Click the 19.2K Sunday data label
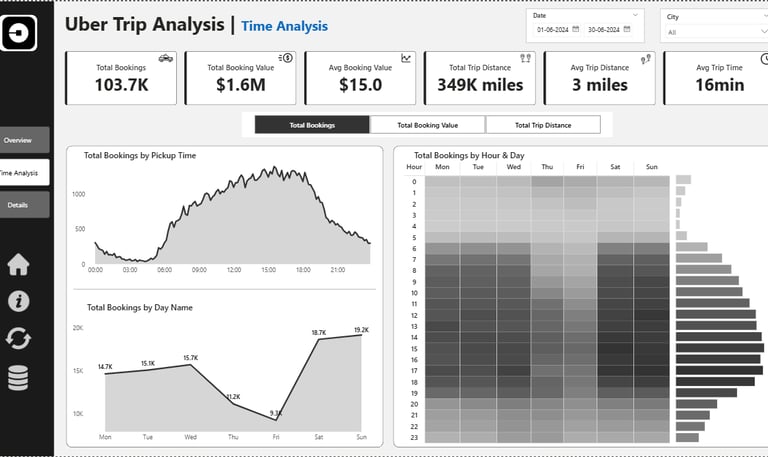The width and height of the screenshot is (768, 457). [x=361, y=330]
